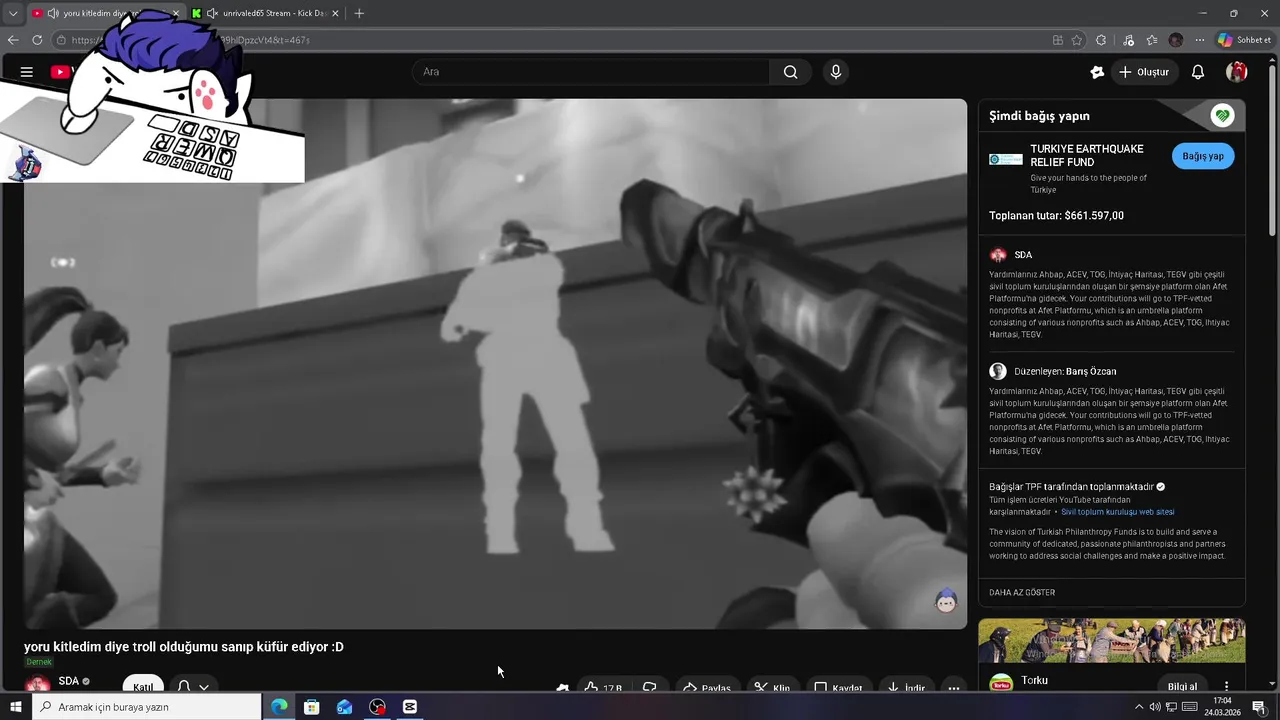This screenshot has width=1280, height=720.
Task: Click the Oluştur create button
Action: coord(1145,72)
